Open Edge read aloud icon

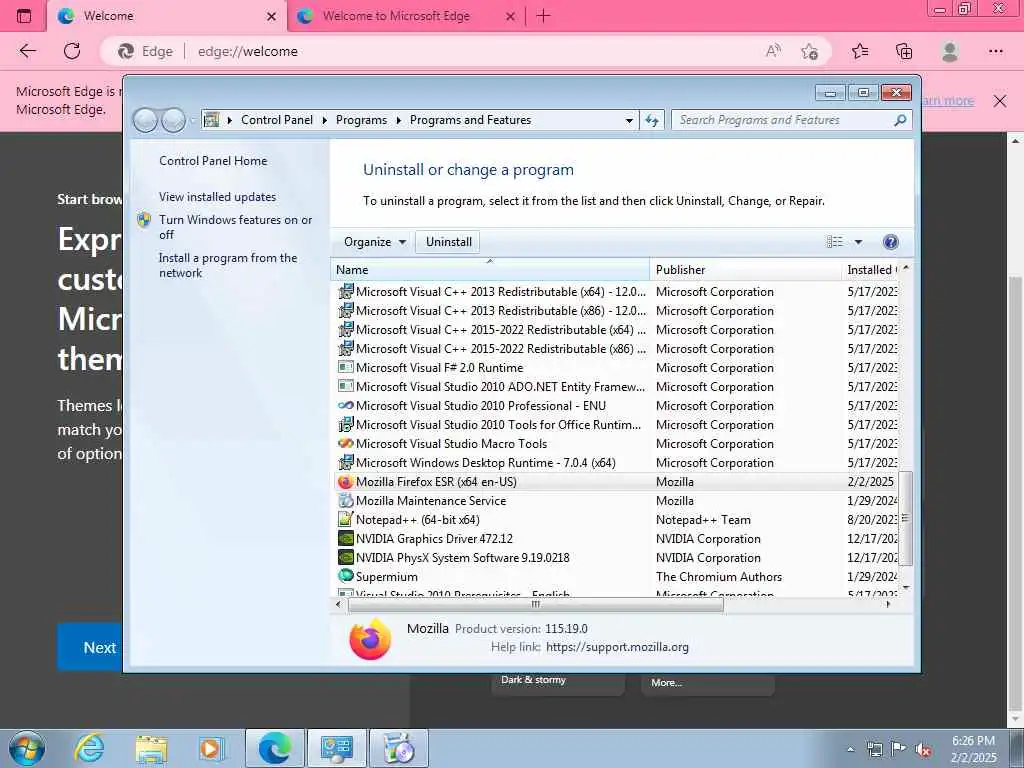point(773,51)
